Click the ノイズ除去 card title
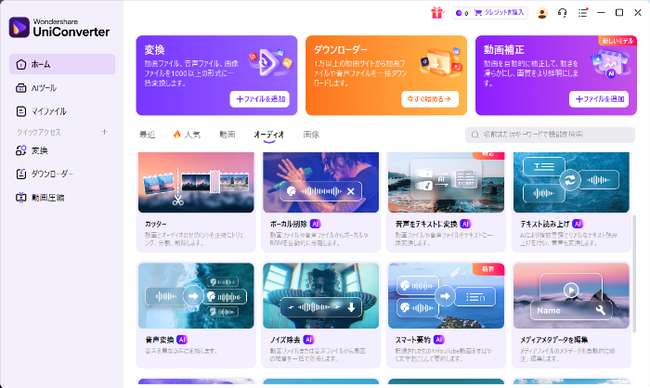The width and height of the screenshot is (650, 388). (x=285, y=340)
